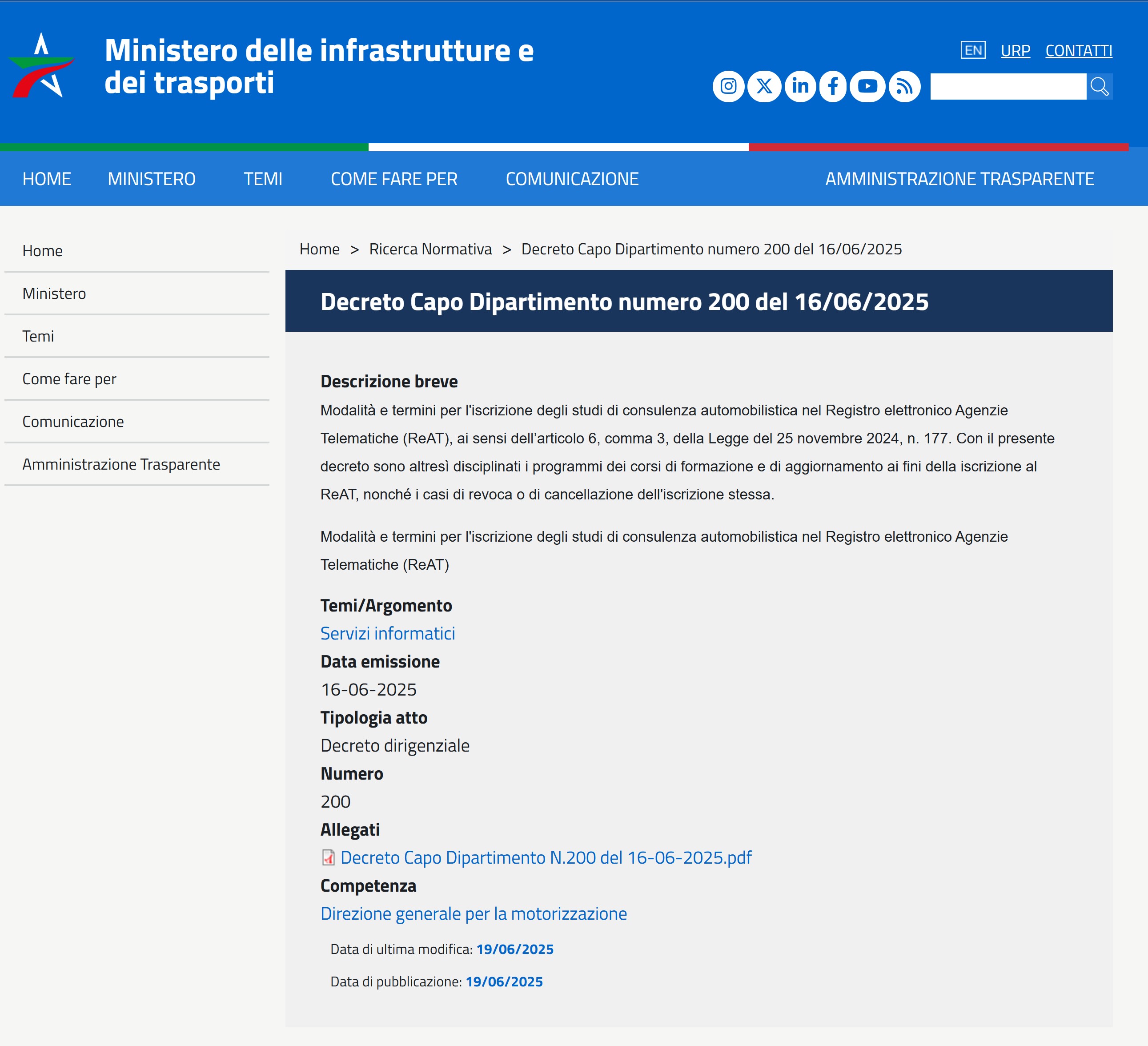
Task: Select Amministrazione Trasparente in the sidebar
Action: [x=136, y=464]
